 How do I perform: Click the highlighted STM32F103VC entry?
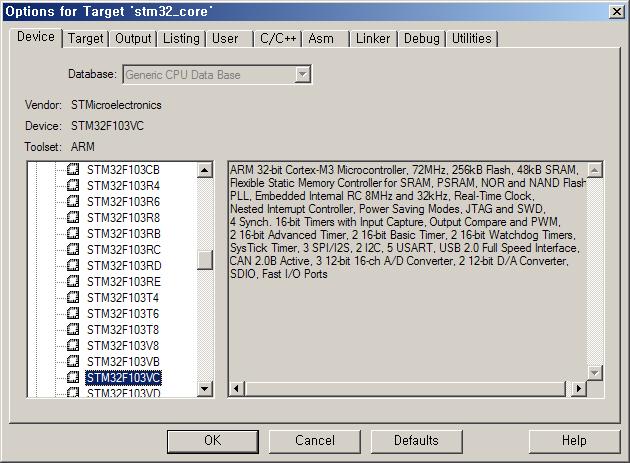click(123, 378)
